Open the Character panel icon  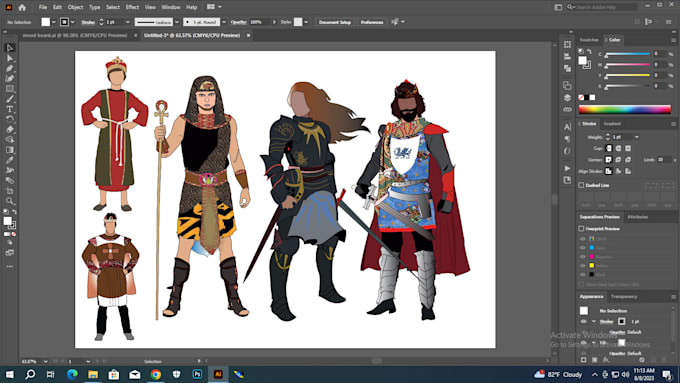[x=567, y=127]
